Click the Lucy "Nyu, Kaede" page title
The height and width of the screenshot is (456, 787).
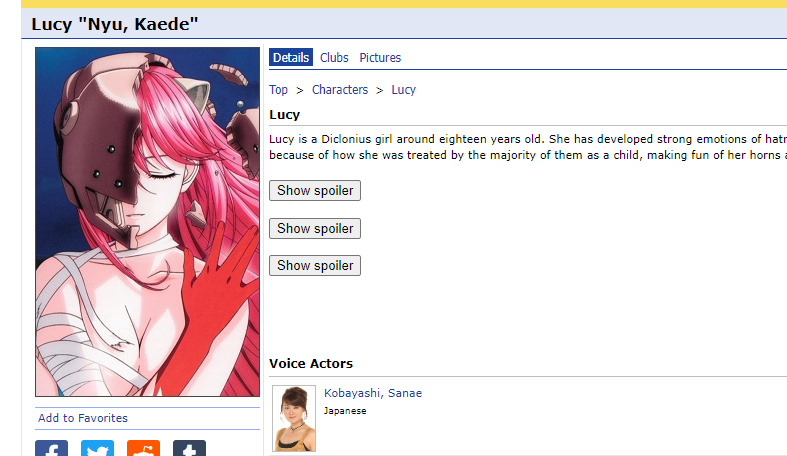pos(115,24)
